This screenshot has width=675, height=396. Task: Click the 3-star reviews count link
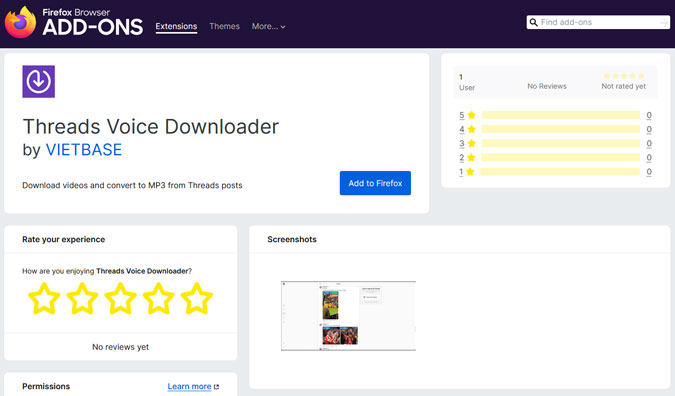tap(649, 143)
